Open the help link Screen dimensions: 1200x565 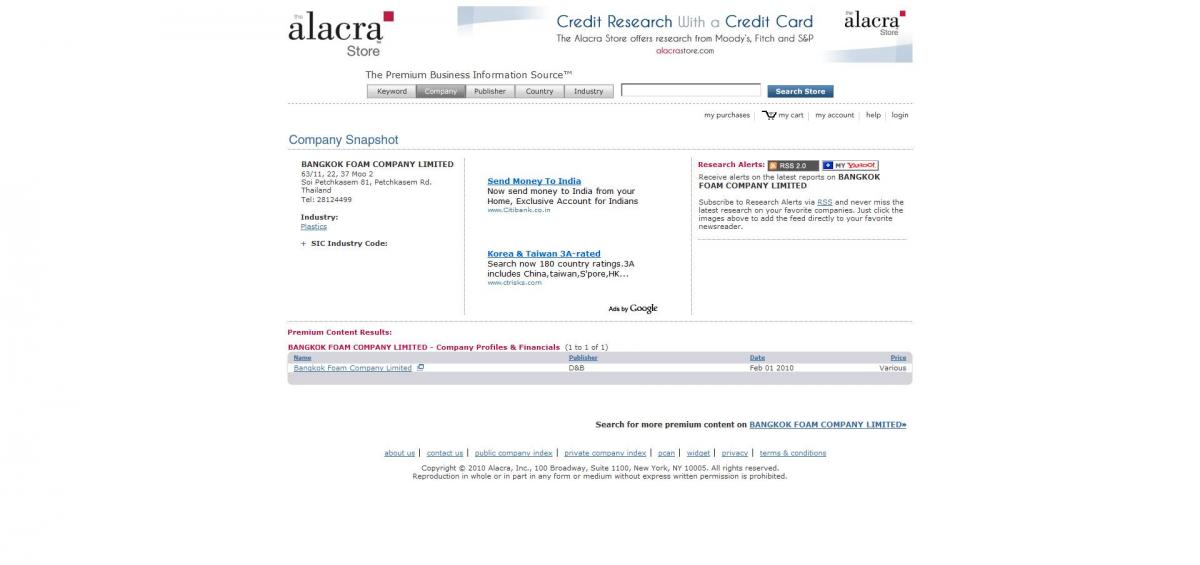(873, 115)
